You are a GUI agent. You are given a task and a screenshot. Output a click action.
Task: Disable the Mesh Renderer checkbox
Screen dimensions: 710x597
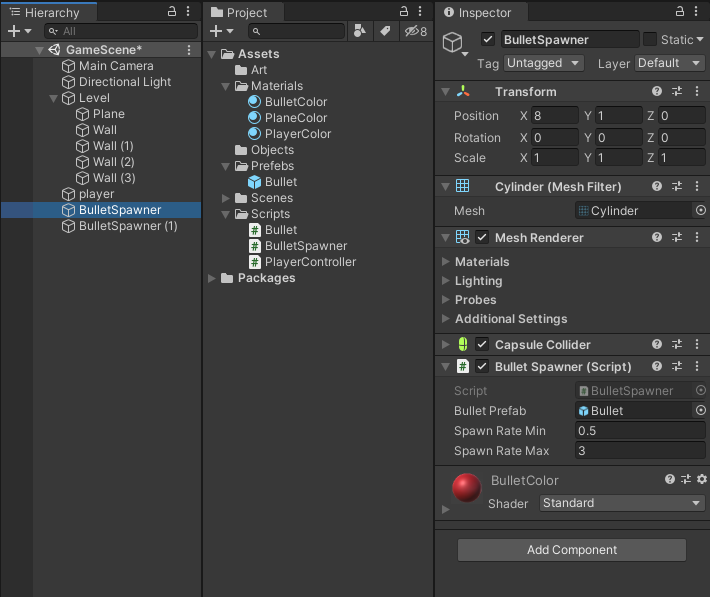[482, 237]
